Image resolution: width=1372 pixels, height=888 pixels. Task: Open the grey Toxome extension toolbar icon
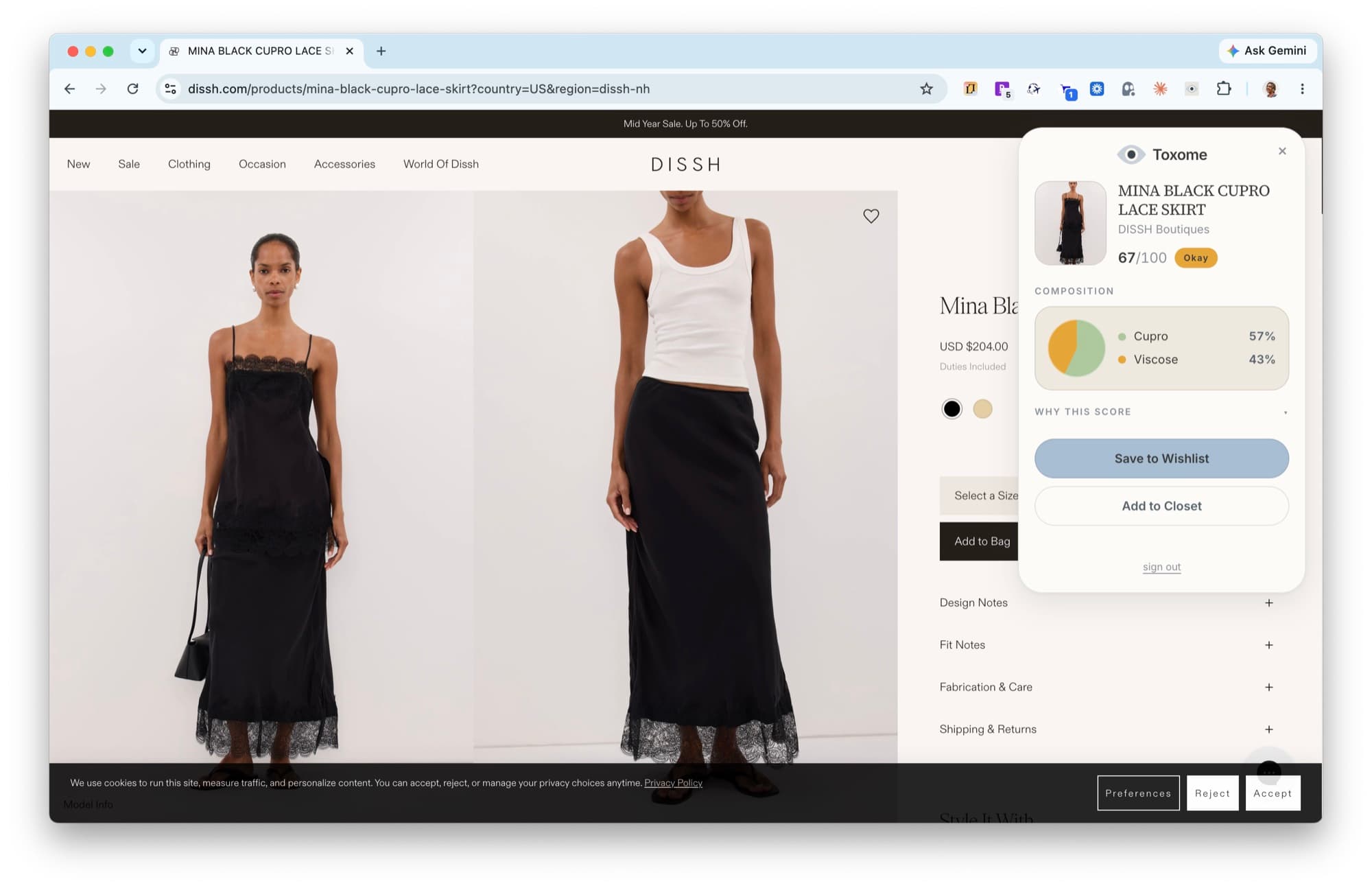[1192, 89]
